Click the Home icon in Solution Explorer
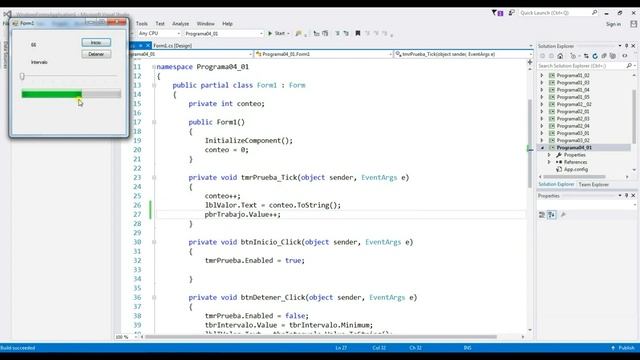Viewport: 640px width, 360px height. point(560,56)
